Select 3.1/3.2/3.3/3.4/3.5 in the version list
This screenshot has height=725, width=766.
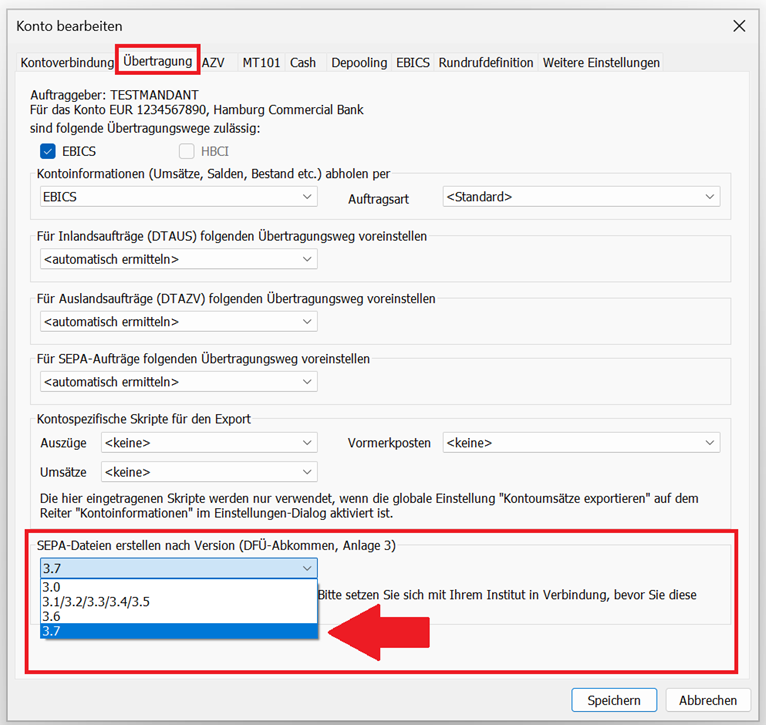[179, 601]
